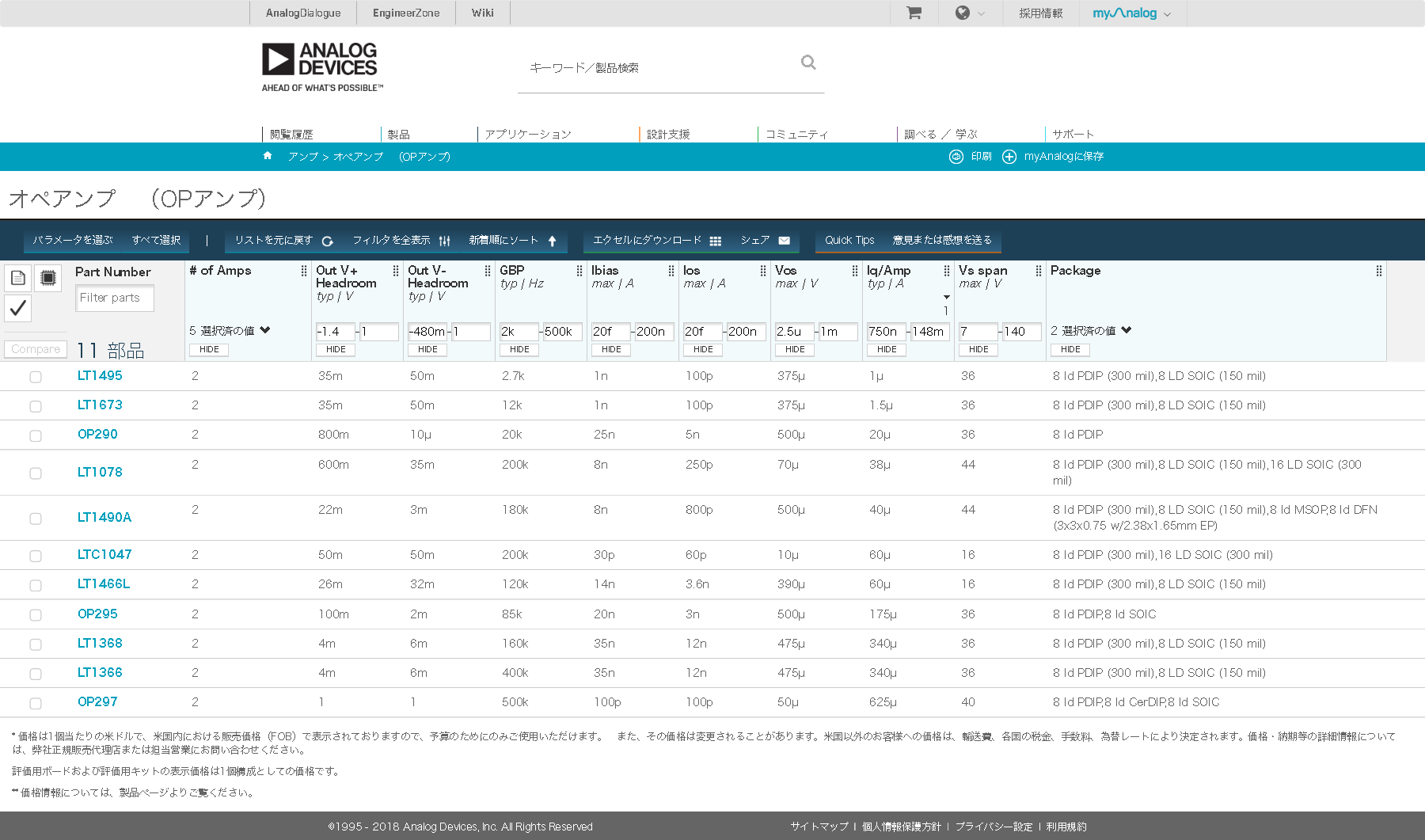Check the LT1466L row checkbox

[x=36, y=585]
